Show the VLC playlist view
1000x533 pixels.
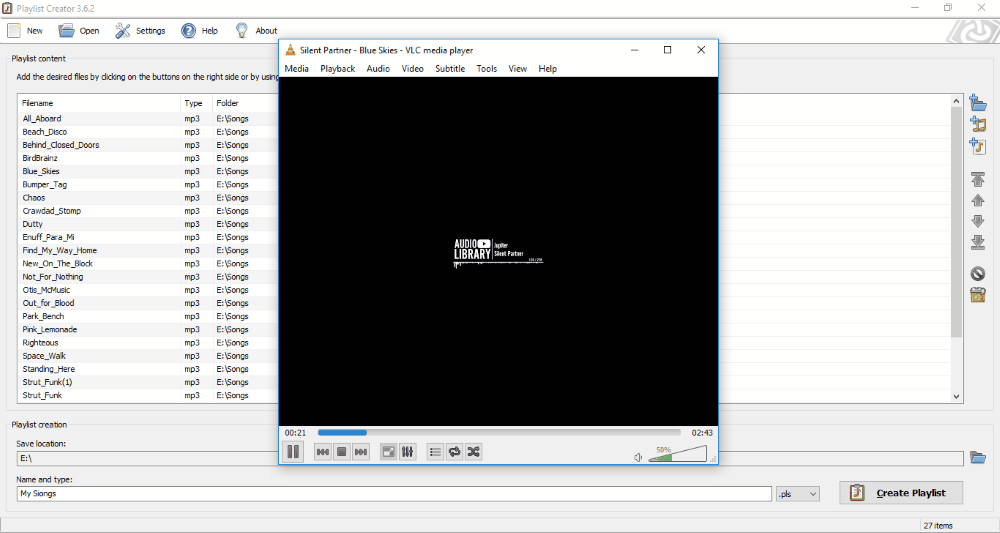point(435,451)
